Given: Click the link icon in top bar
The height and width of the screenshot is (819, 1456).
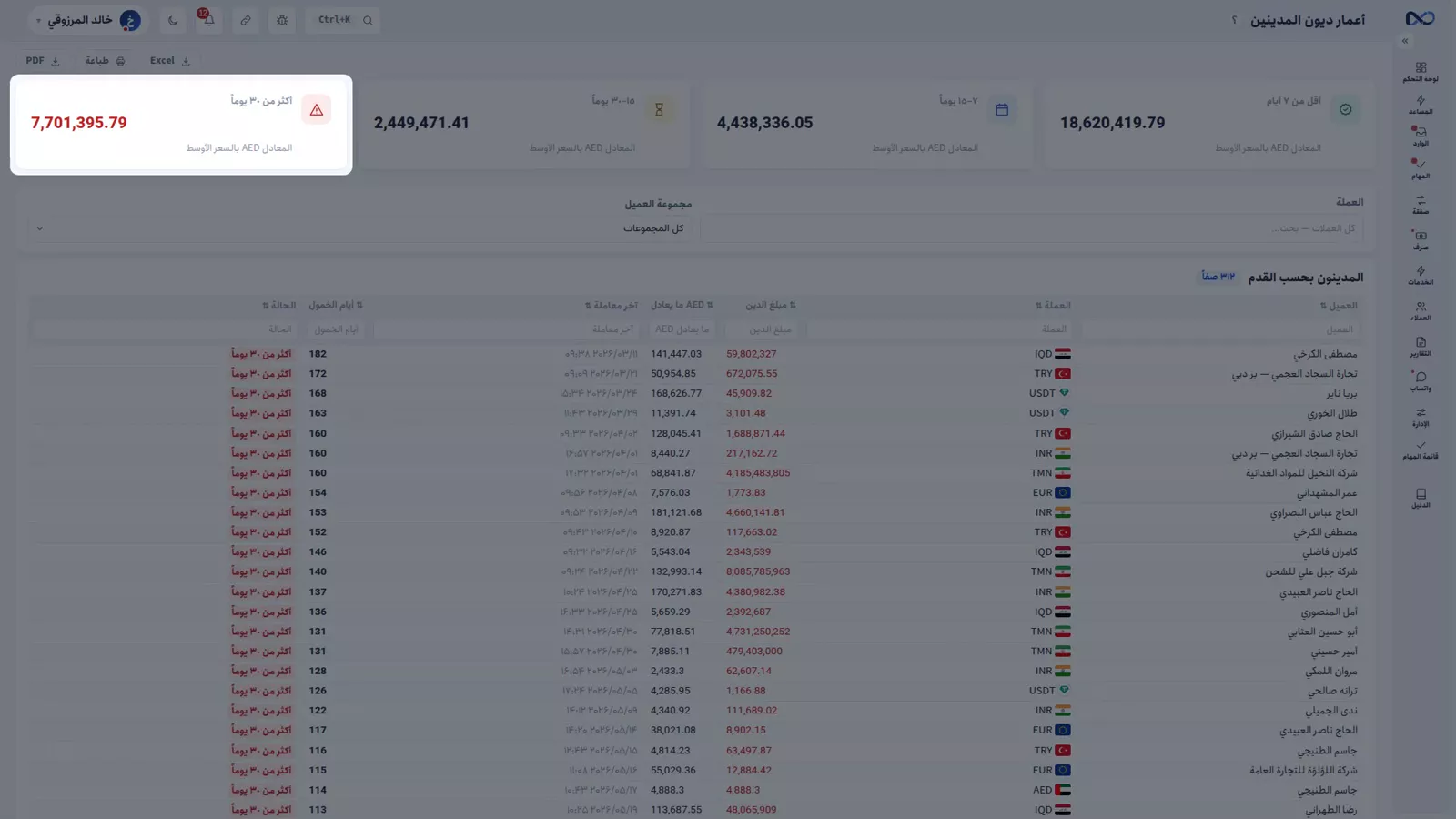Looking at the screenshot, I should 246,20.
